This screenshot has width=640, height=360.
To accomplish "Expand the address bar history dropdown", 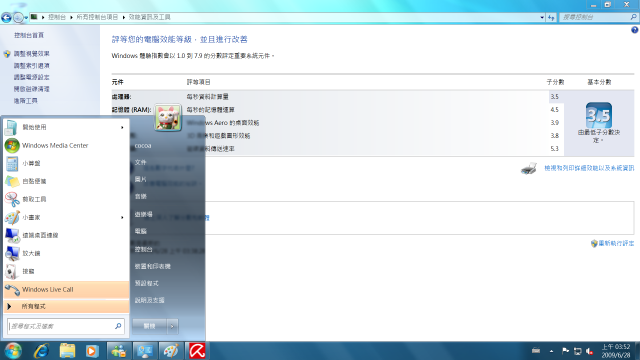I will coord(542,17).
